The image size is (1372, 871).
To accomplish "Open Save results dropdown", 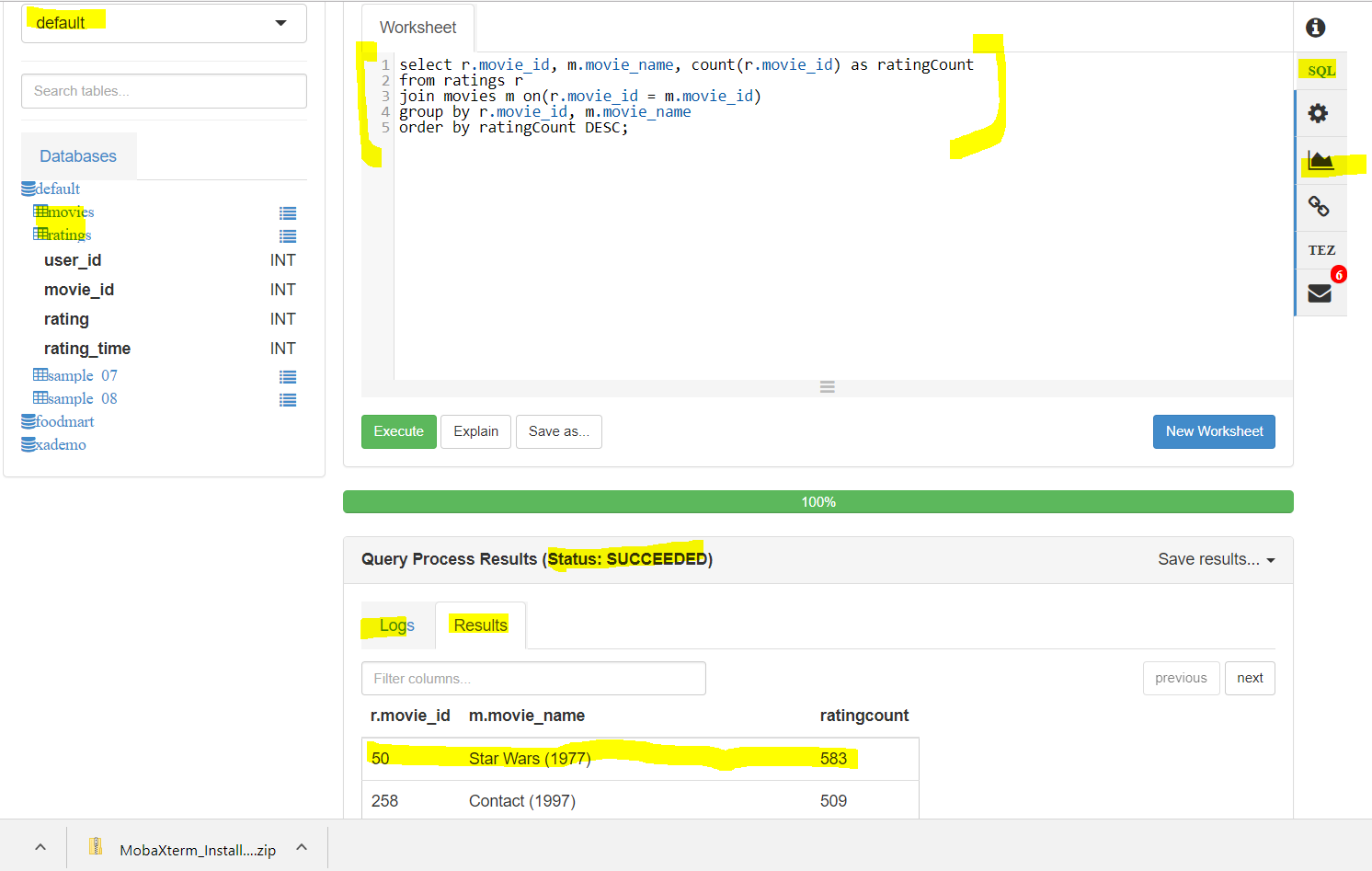I will click(x=1216, y=559).
